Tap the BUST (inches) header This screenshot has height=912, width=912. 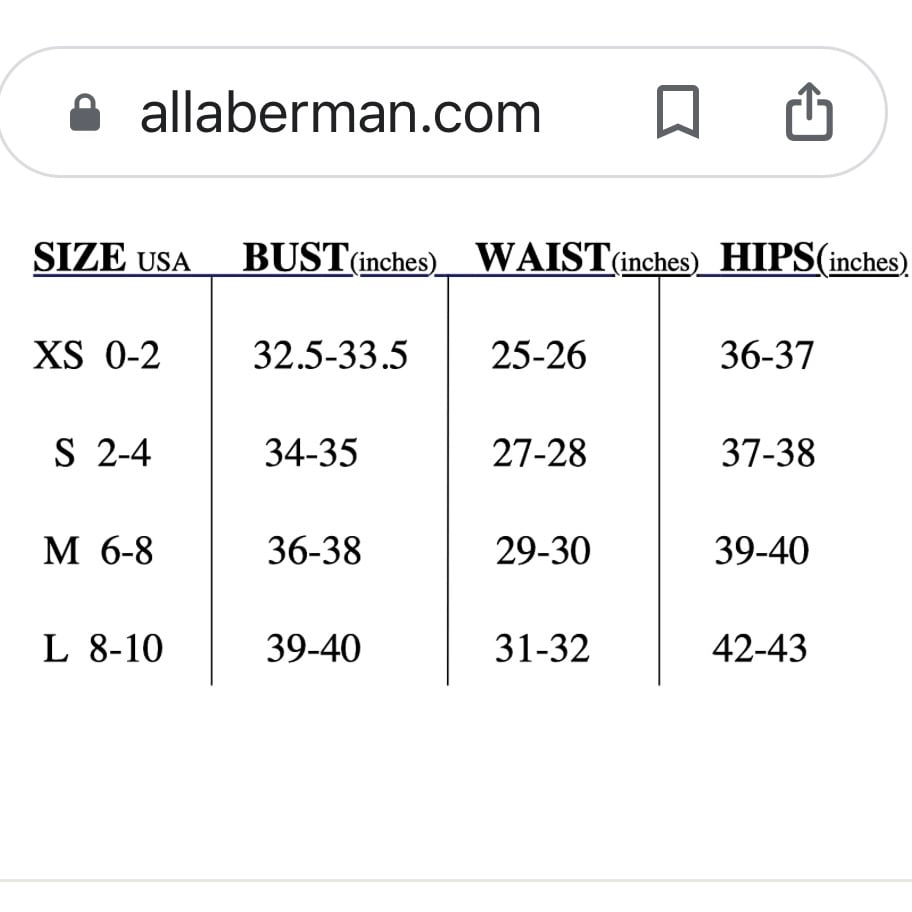(x=340, y=258)
